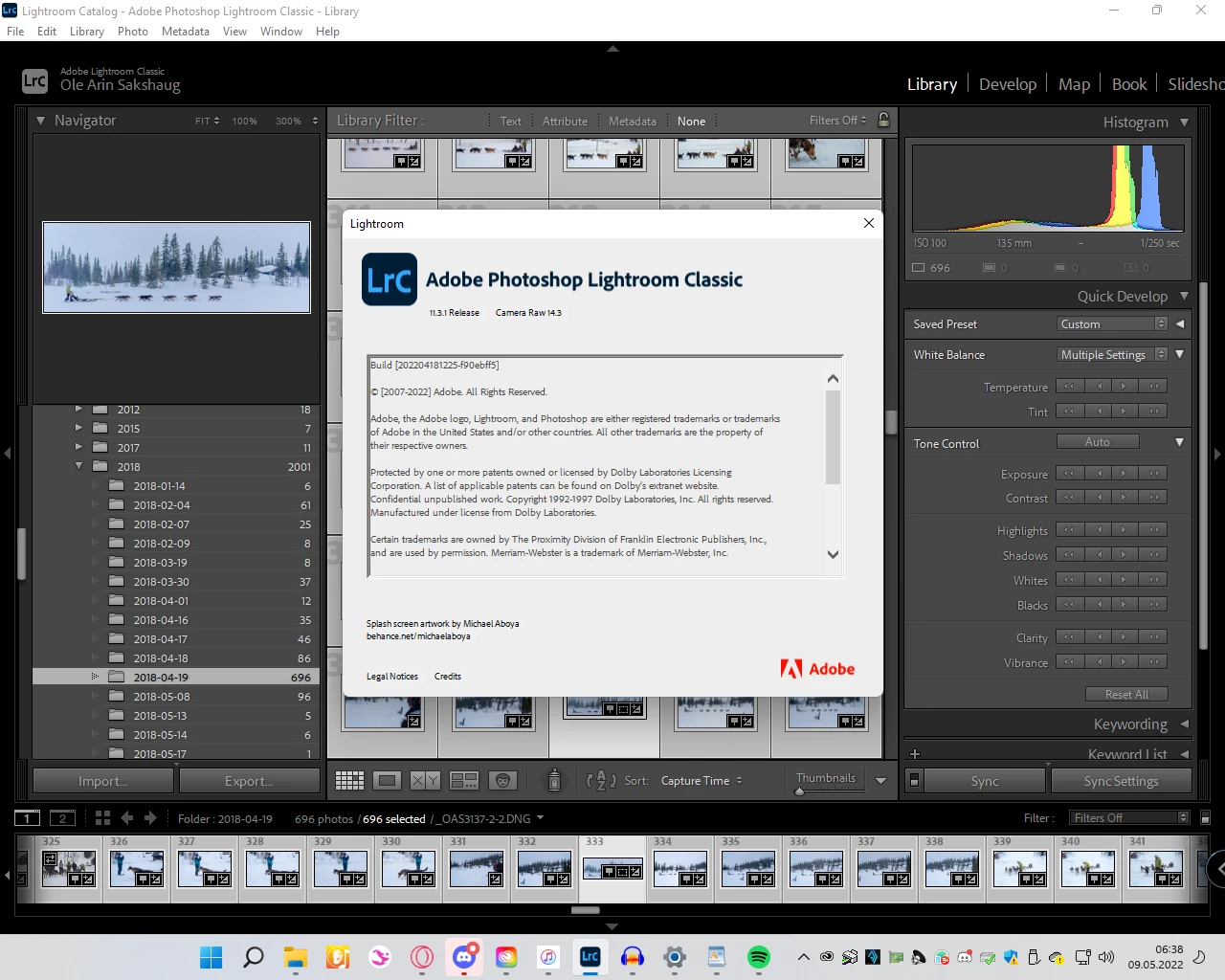
Task: Open Compare view (XY icon)
Action: [x=425, y=781]
